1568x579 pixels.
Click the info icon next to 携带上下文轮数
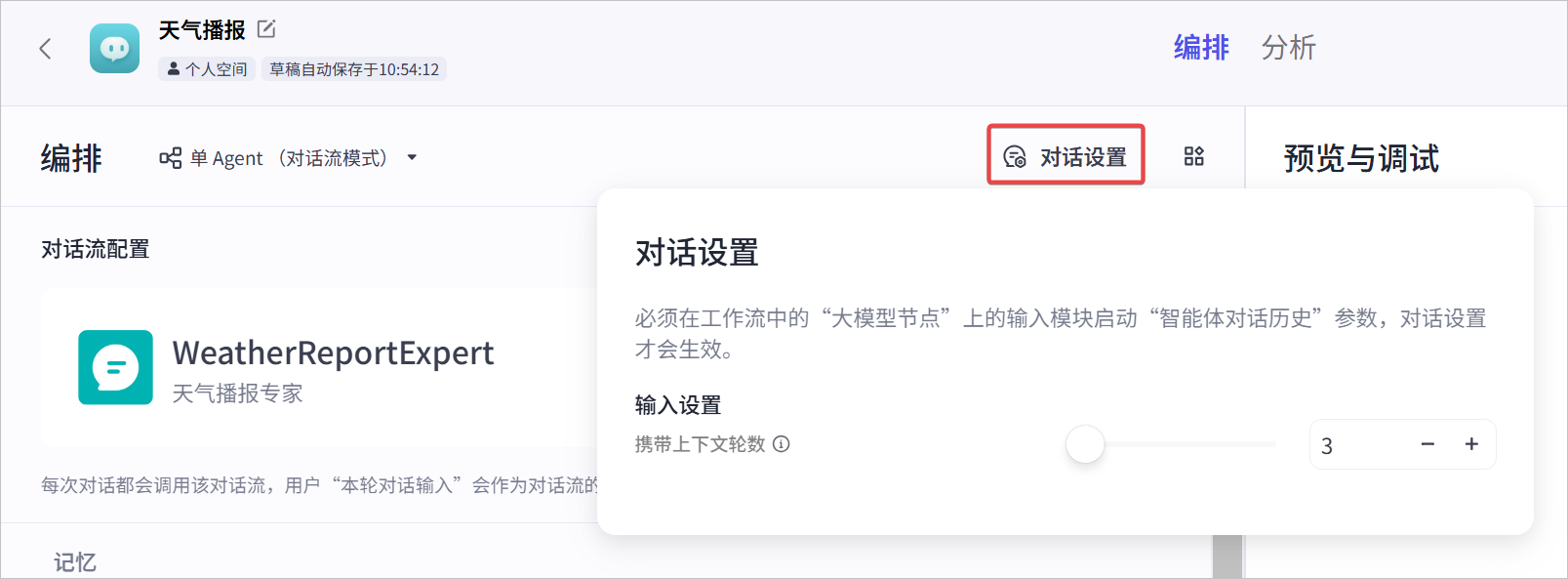coord(782,444)
